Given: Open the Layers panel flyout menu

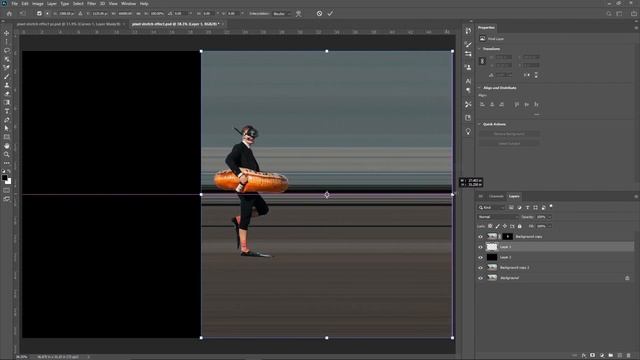Looking at the screenshot, I should point(636,197).
